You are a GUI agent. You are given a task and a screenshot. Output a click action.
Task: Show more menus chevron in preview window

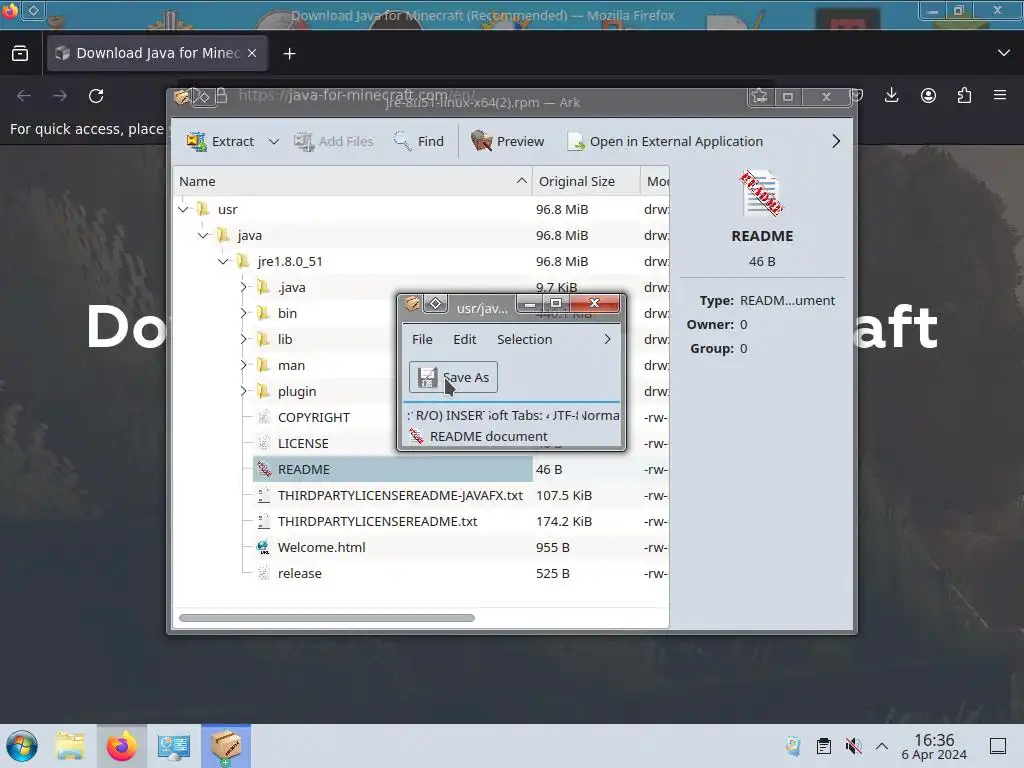607,339
